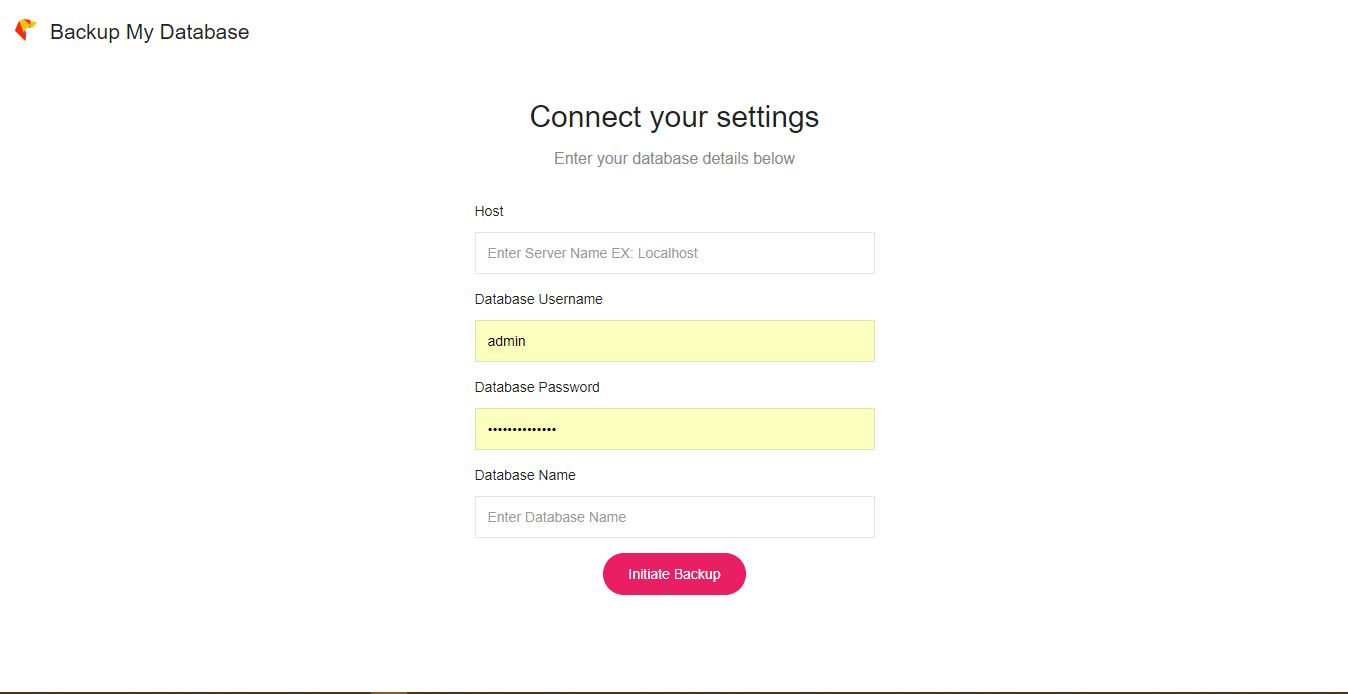This screenshot has height=694, width=1348.
Task: Click the Database Name label
Action: point(525,475)
